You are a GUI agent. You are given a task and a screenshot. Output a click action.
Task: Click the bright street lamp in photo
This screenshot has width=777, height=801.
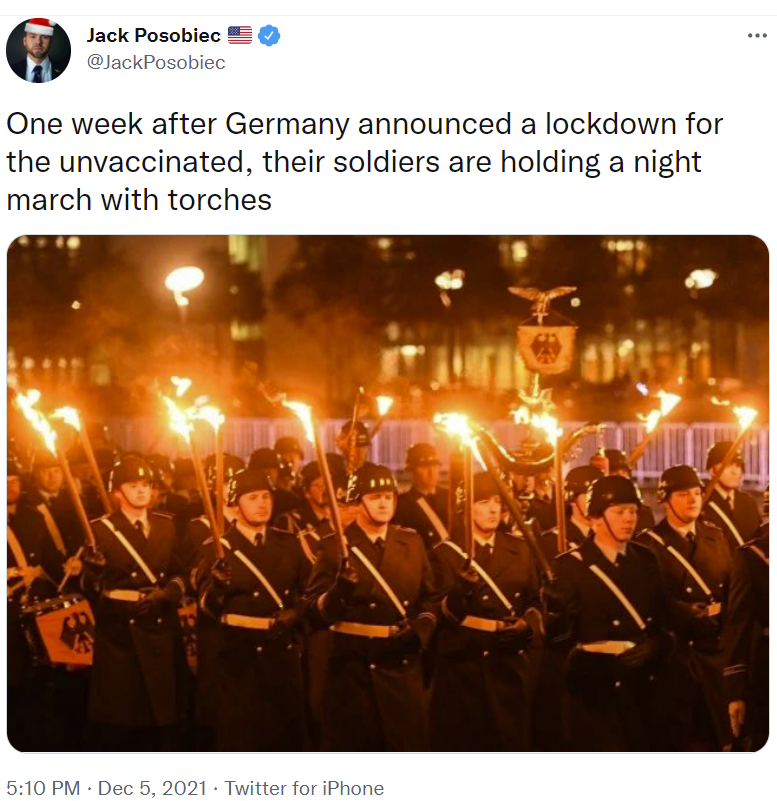pyautogui.click(x=184, y=282)
